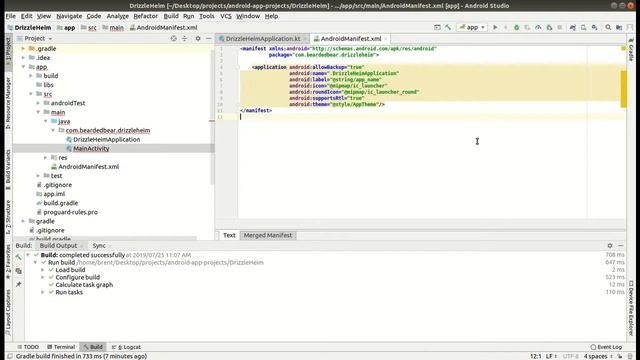Open the Refactor menu
The image size is (640, 360).
[145, 16]
